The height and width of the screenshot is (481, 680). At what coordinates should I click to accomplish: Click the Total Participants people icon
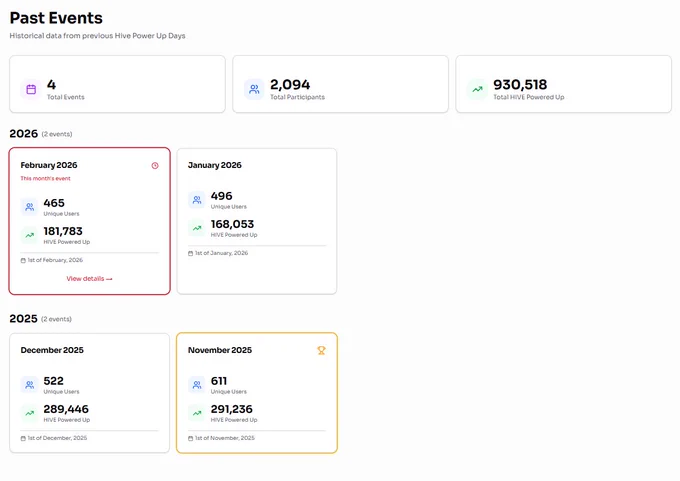point(254,89)
